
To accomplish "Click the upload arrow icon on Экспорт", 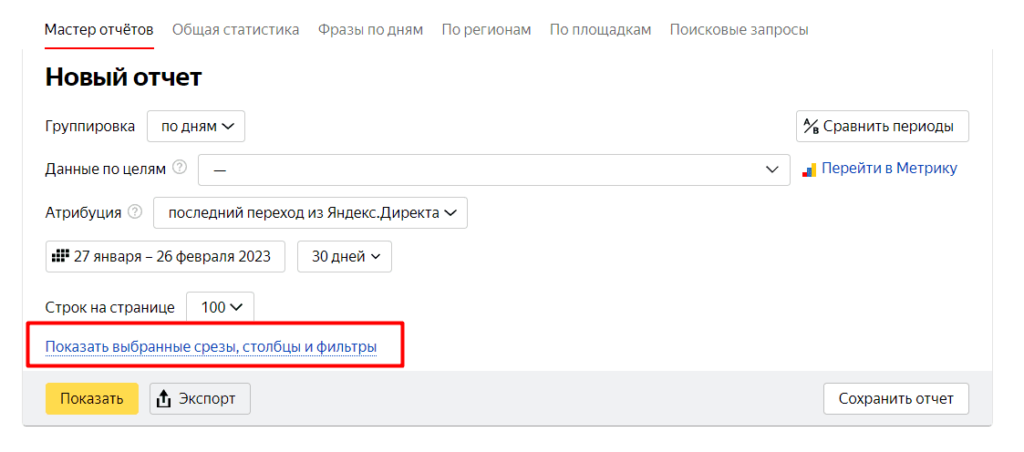I will [x=165, y=399].
